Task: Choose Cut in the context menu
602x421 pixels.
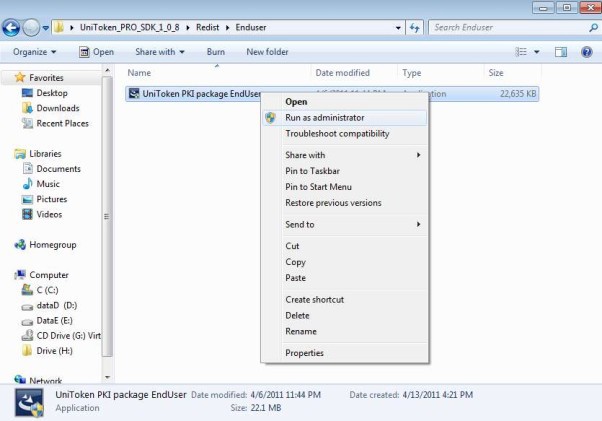Action: (344, 246)
